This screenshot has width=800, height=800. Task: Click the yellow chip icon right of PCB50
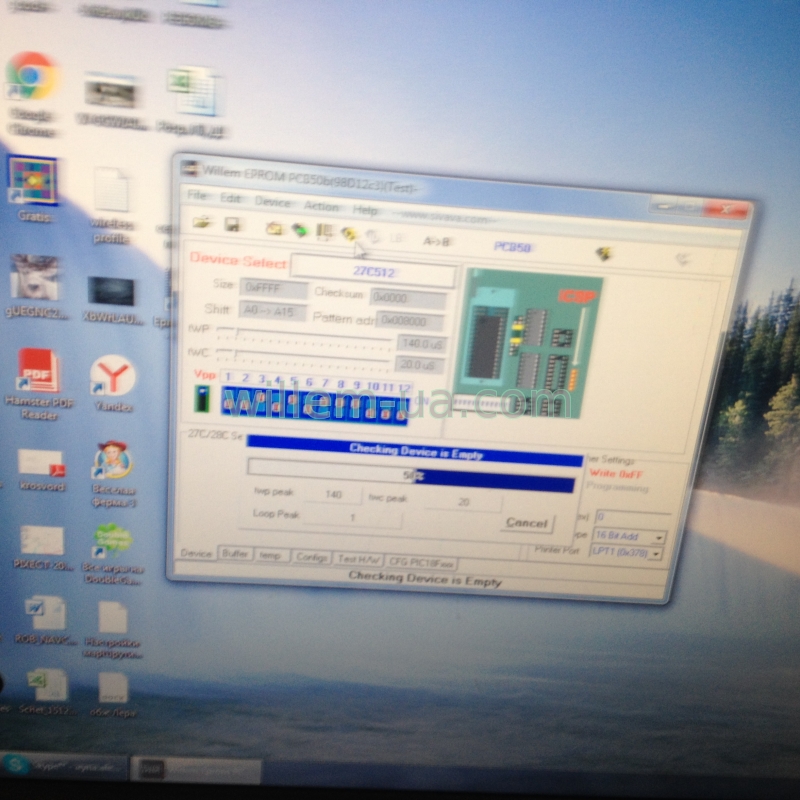(604, 253)
